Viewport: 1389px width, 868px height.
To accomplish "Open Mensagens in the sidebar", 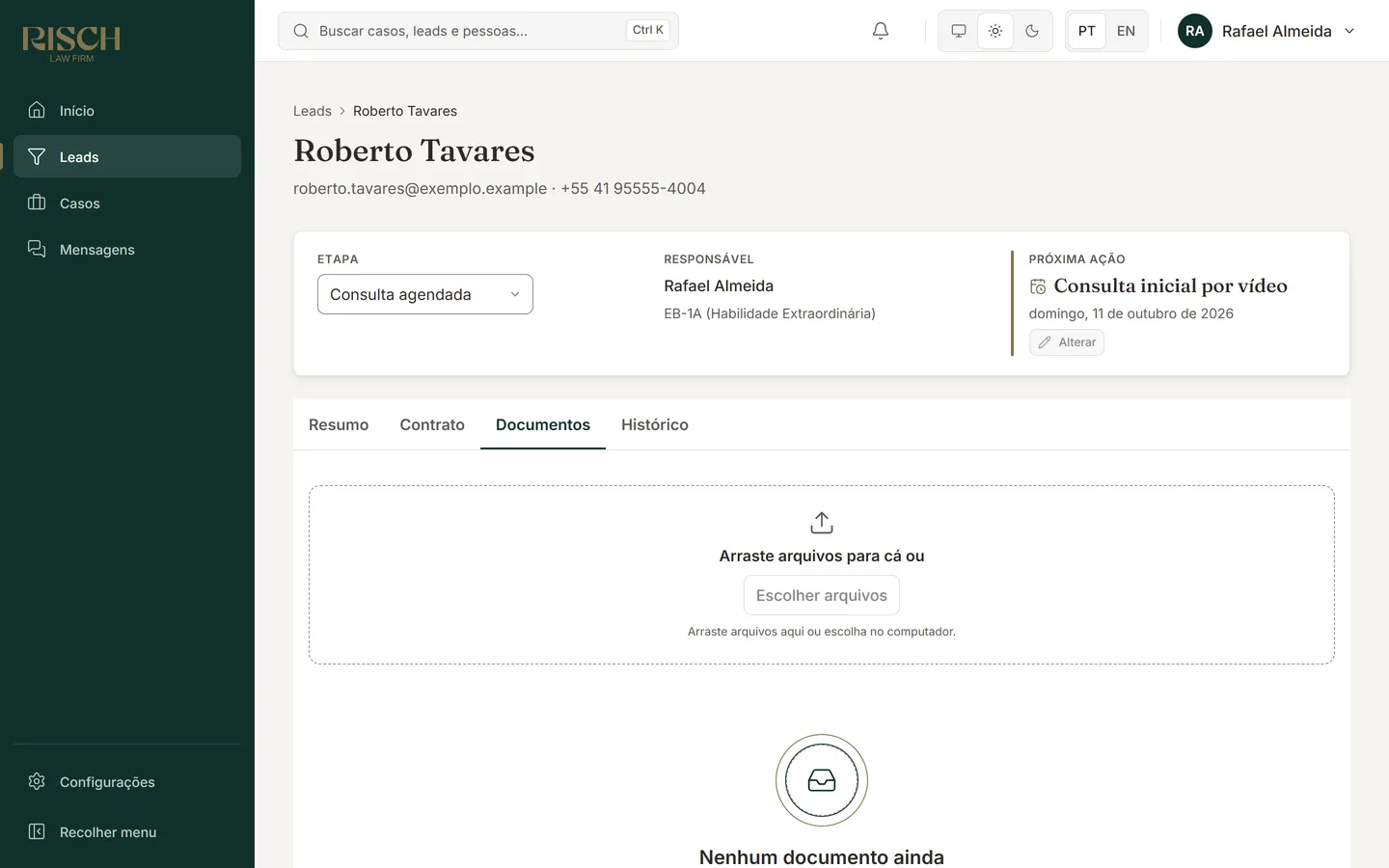I will tap(127, 249).
